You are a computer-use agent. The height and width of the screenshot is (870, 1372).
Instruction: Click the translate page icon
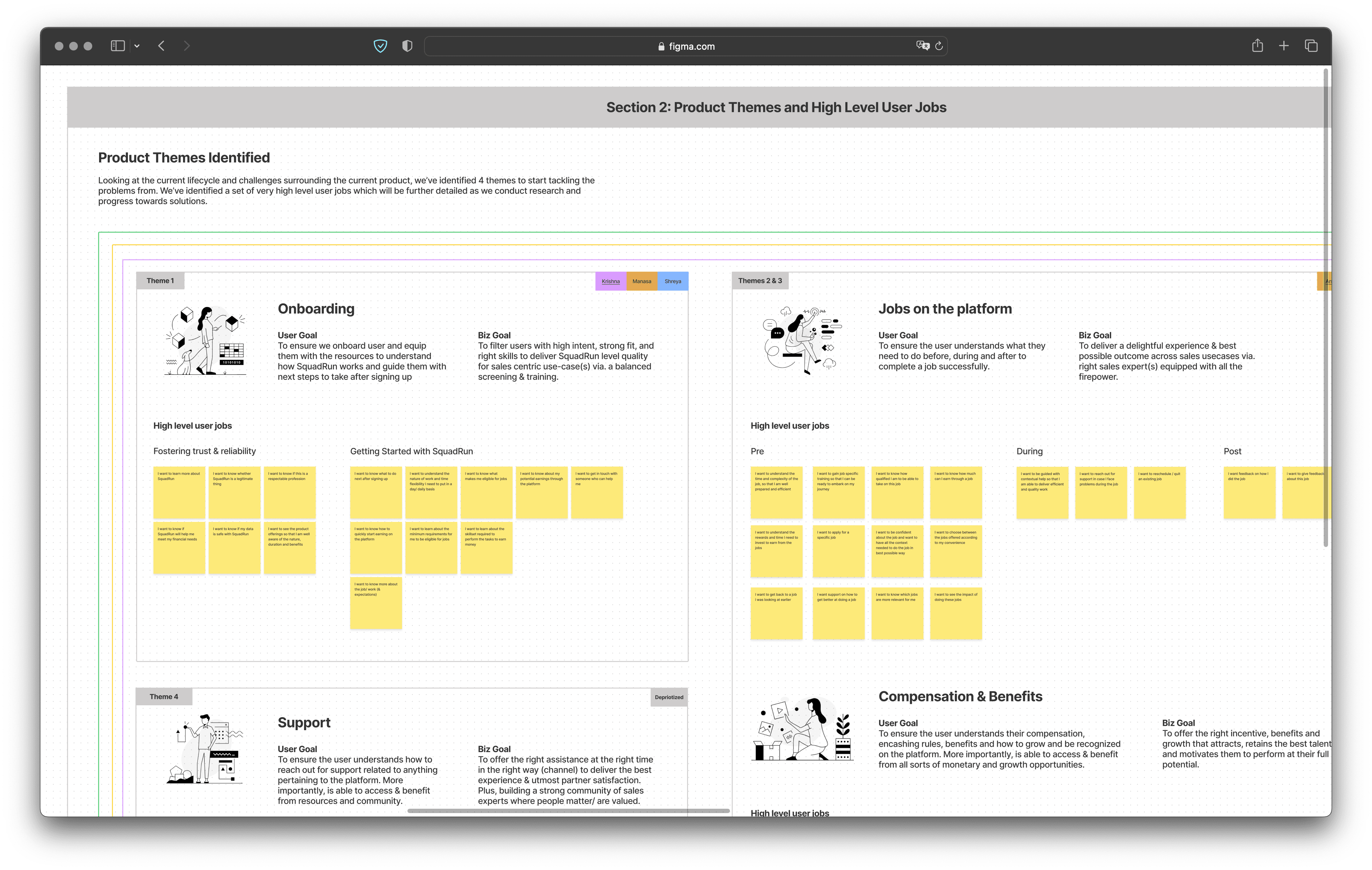tap(922, 46)
